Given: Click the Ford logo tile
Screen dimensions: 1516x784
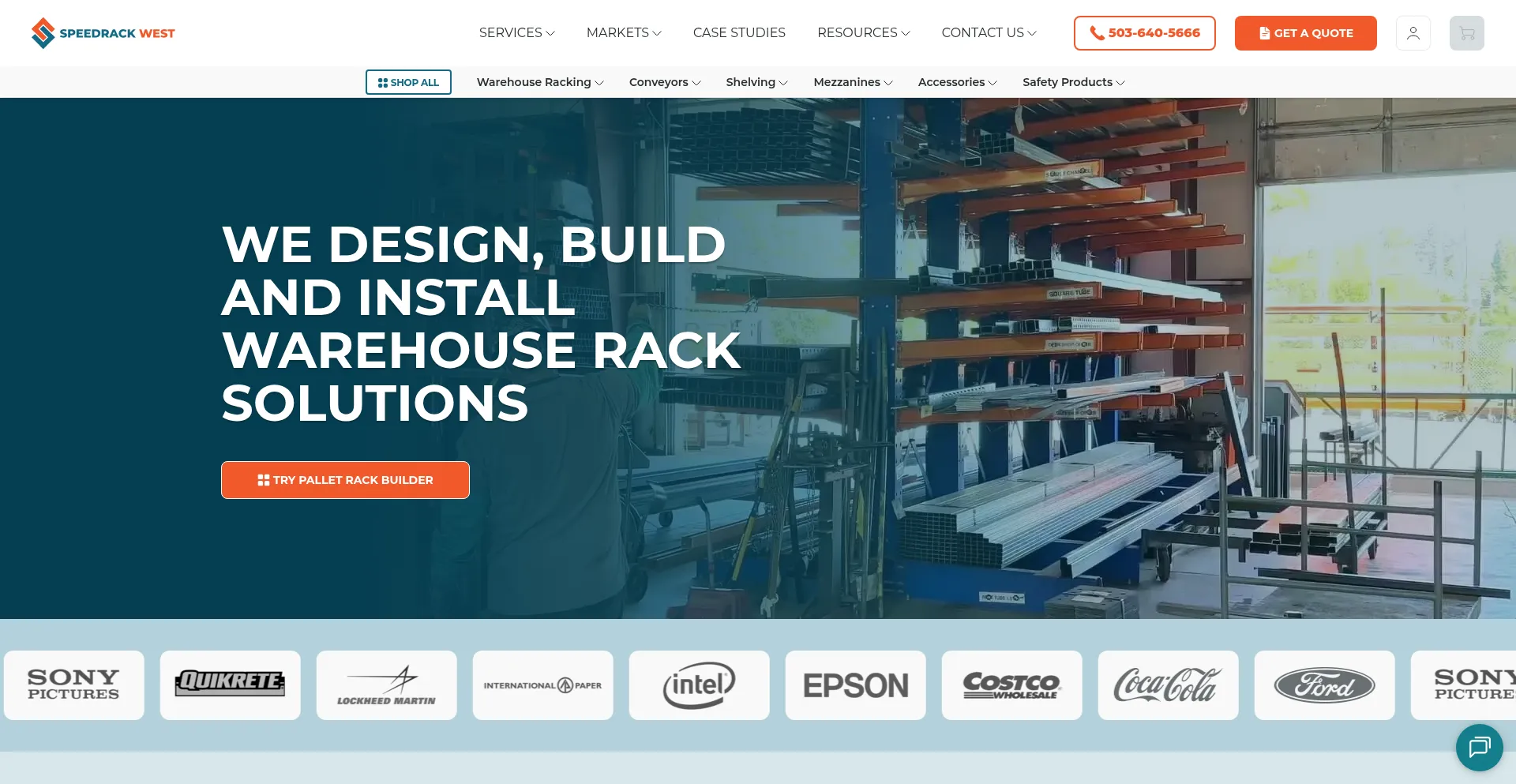Looking at the screenshot, I should (x=1324, y=685).
